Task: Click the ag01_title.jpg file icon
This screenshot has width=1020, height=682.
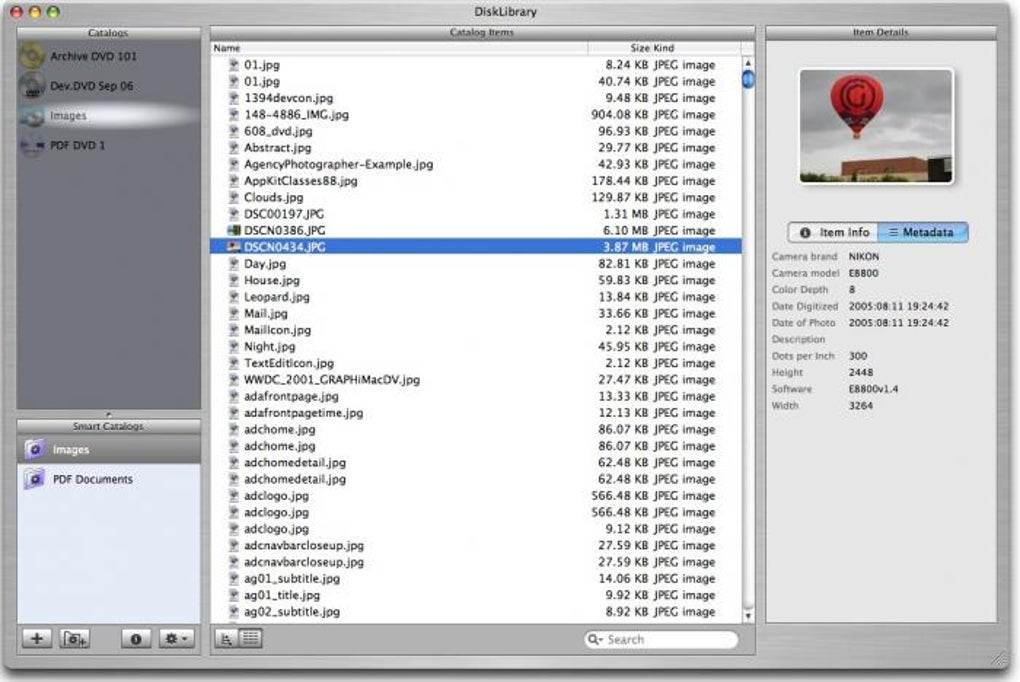Action: pyautogui.click(x=234, y=595)
